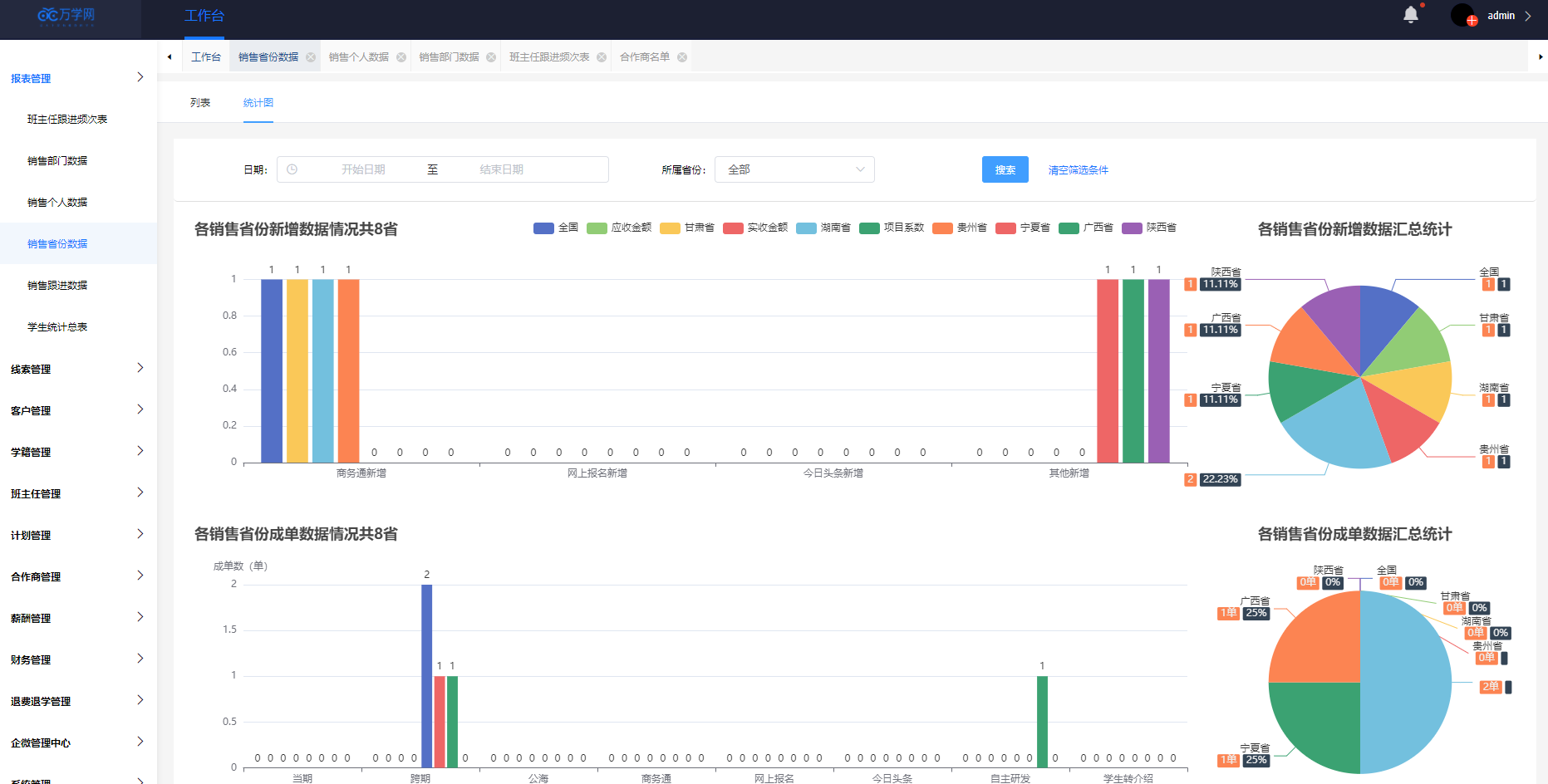Click the clock icon in date field

pos(292,169)
